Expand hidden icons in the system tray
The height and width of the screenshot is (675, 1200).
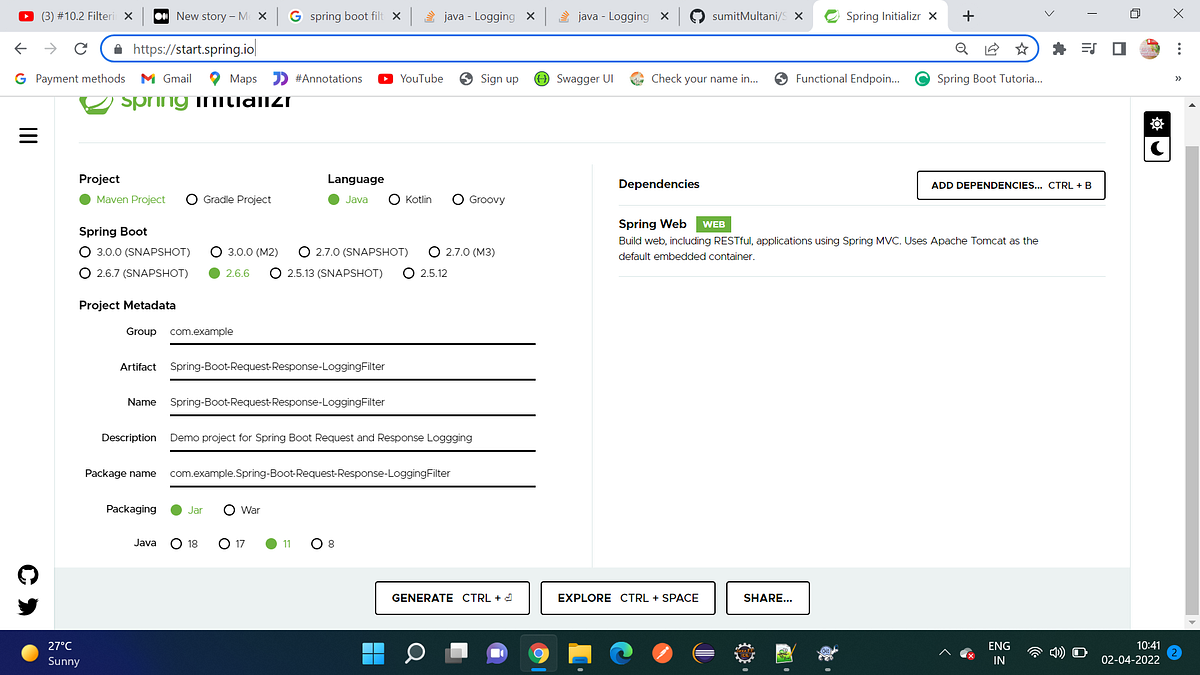[x=943, y=652]
